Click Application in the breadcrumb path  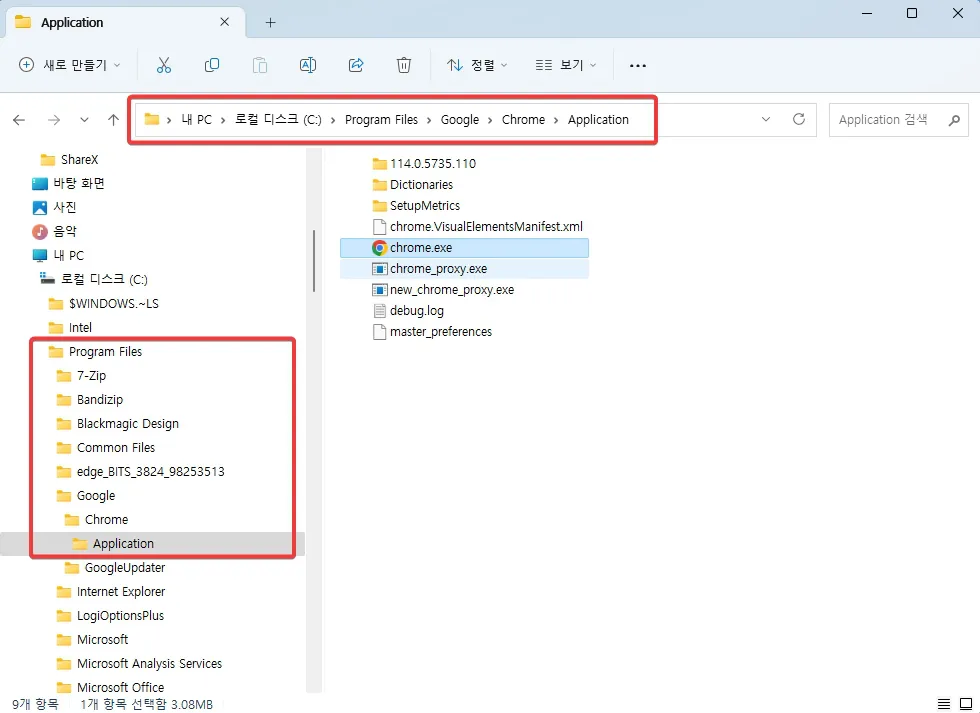(598, 119)
